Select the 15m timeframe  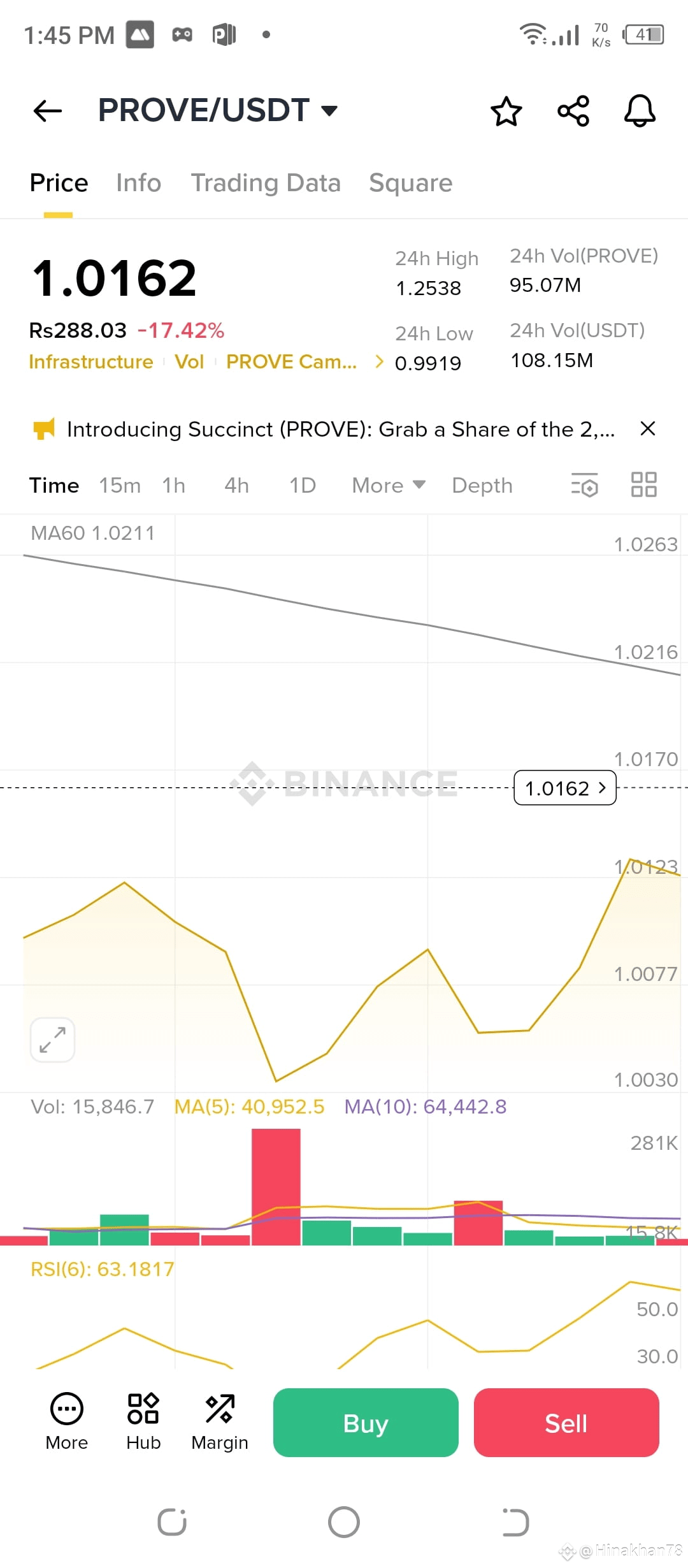pos(120,486)
